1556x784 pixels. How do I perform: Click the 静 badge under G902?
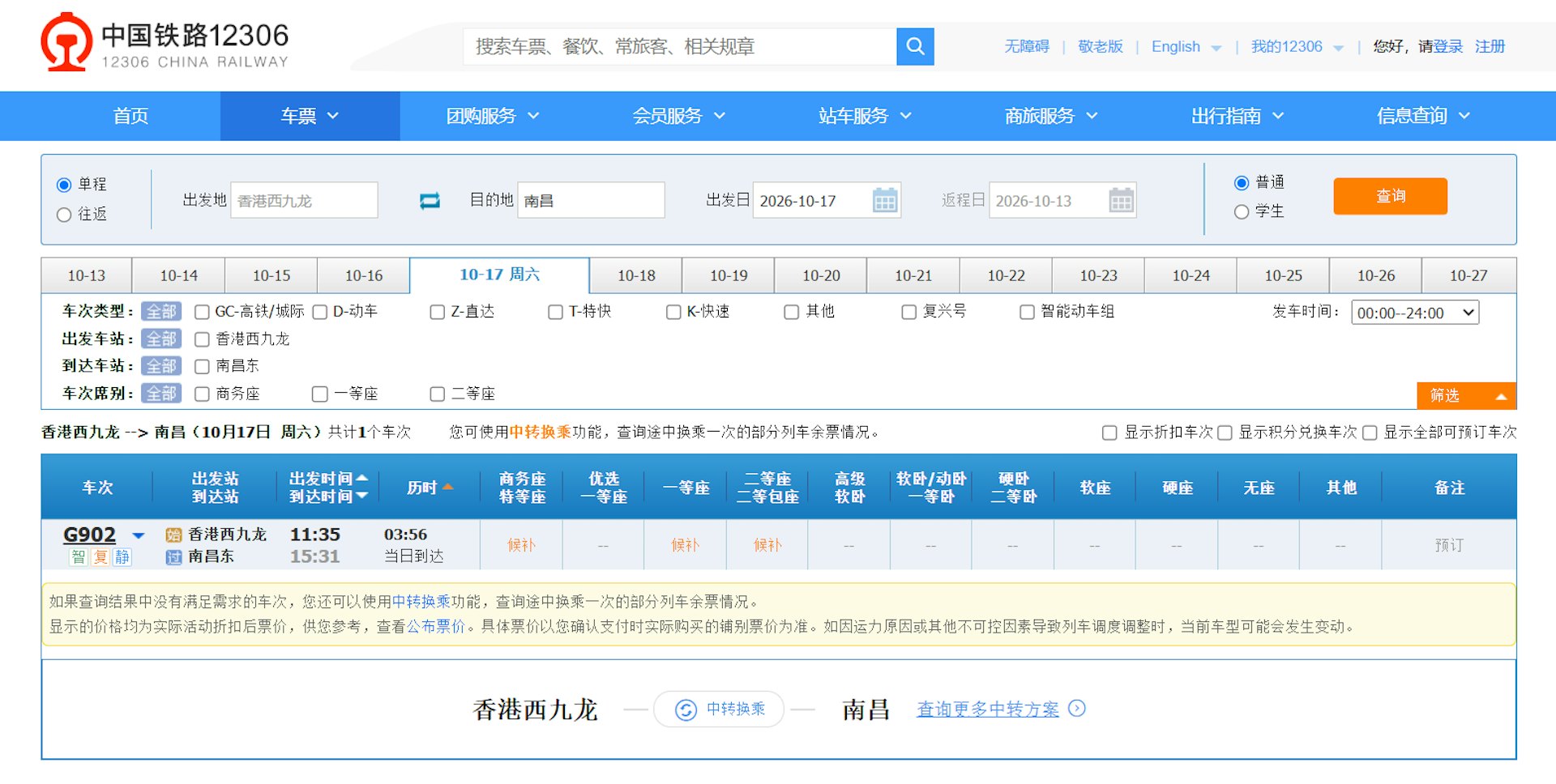tap(122, 556)
